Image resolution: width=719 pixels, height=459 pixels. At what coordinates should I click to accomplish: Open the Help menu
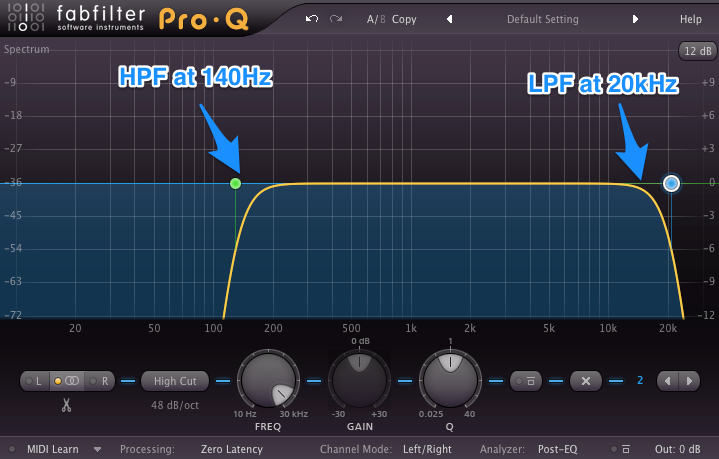[691, 19]
